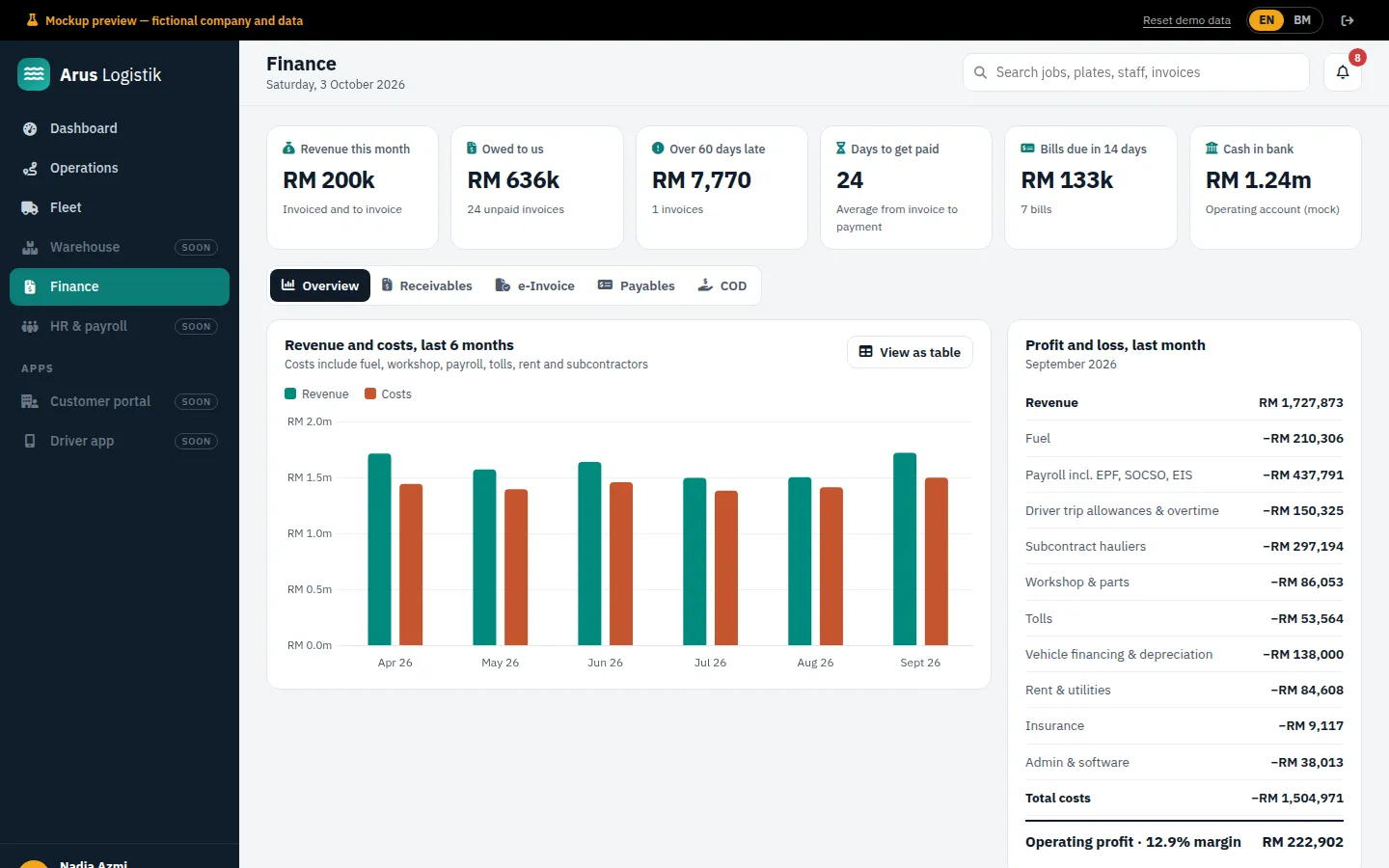Select Finance in the sidebar
Screen dimensions: 1389x868
(x=120, y=286)
